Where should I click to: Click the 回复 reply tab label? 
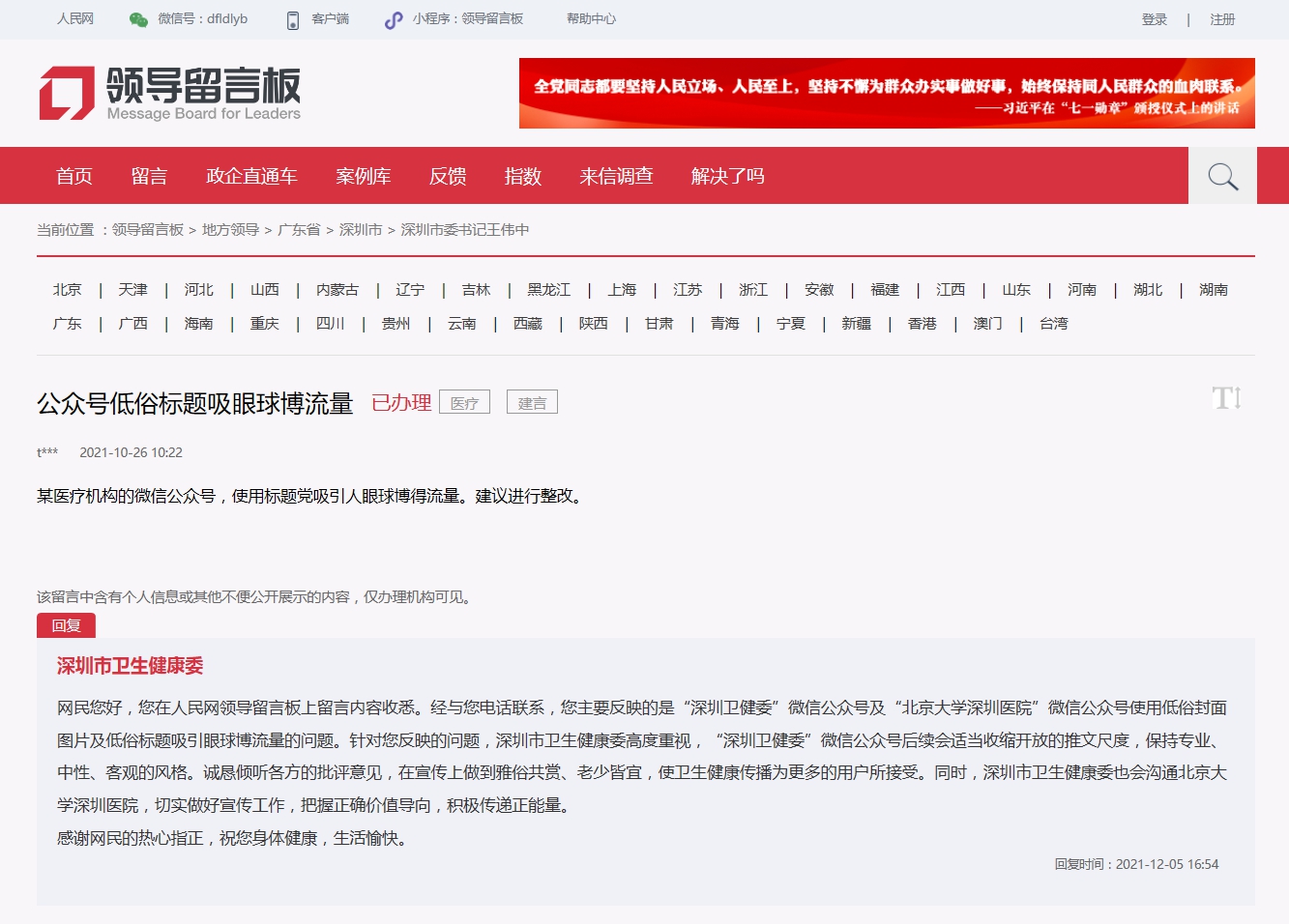66,625
